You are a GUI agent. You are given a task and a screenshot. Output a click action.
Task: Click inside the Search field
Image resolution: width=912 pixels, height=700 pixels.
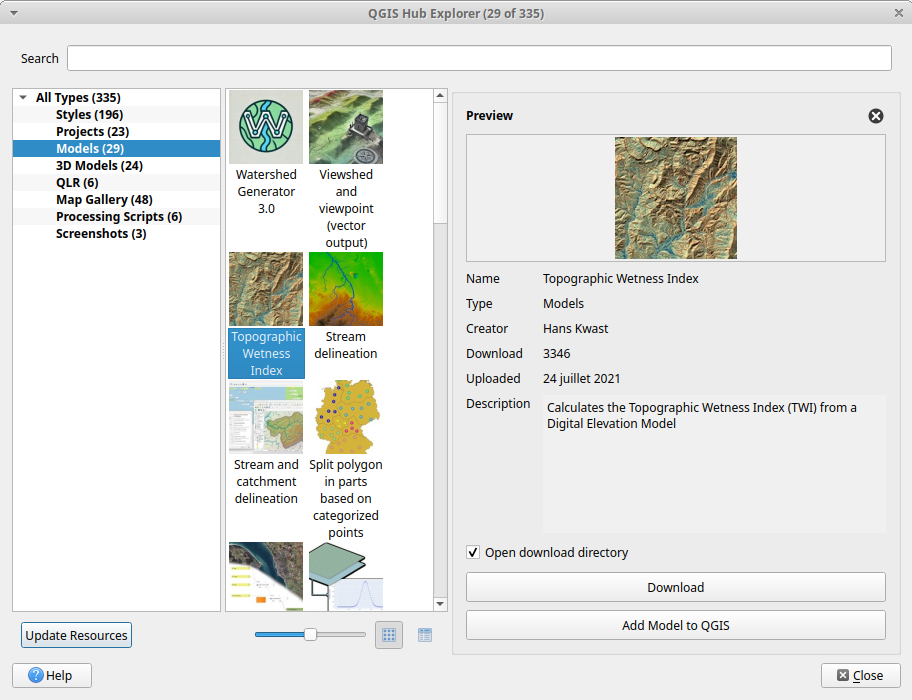(478, 58)
